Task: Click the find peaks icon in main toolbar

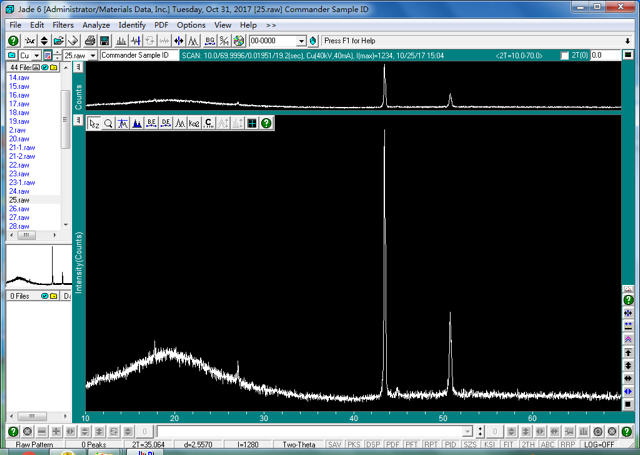Action: pyautogui.click(x=121, y=41)
